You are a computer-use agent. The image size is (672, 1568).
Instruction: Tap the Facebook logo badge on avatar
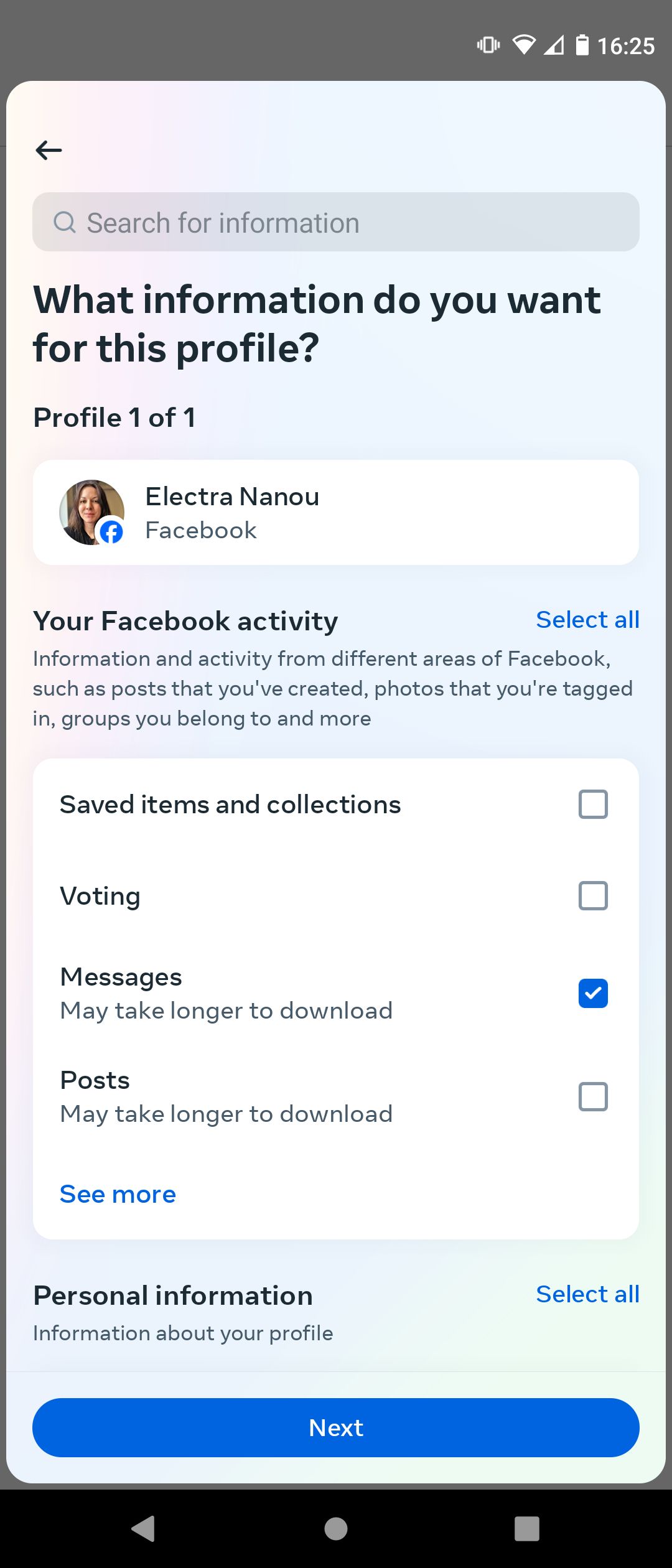click(112, 532)
